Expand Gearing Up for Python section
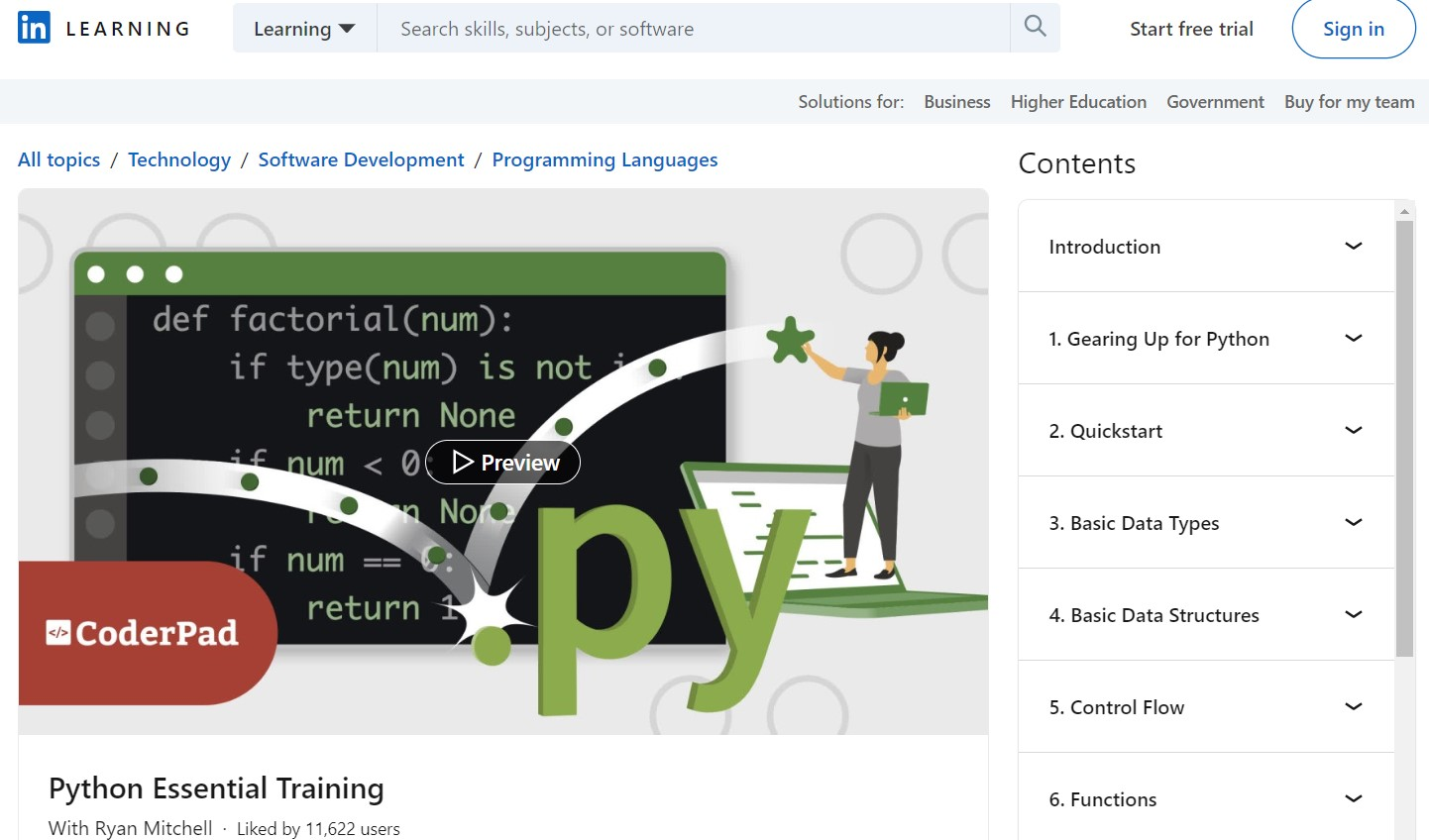The image size is (1429, 840). [x=1206, y=339]
